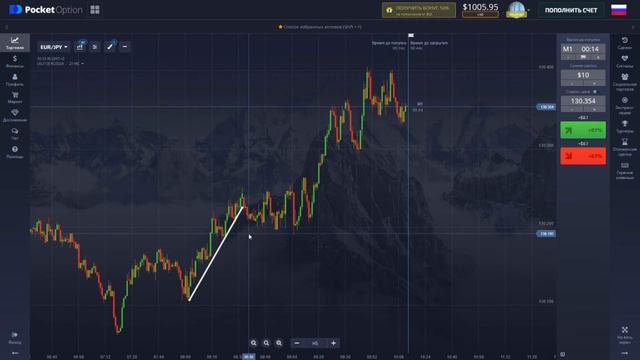This screenshot has height=360, width=640.
Task: Open the Pending trades hourglass icon
Action: pos(624,147)
